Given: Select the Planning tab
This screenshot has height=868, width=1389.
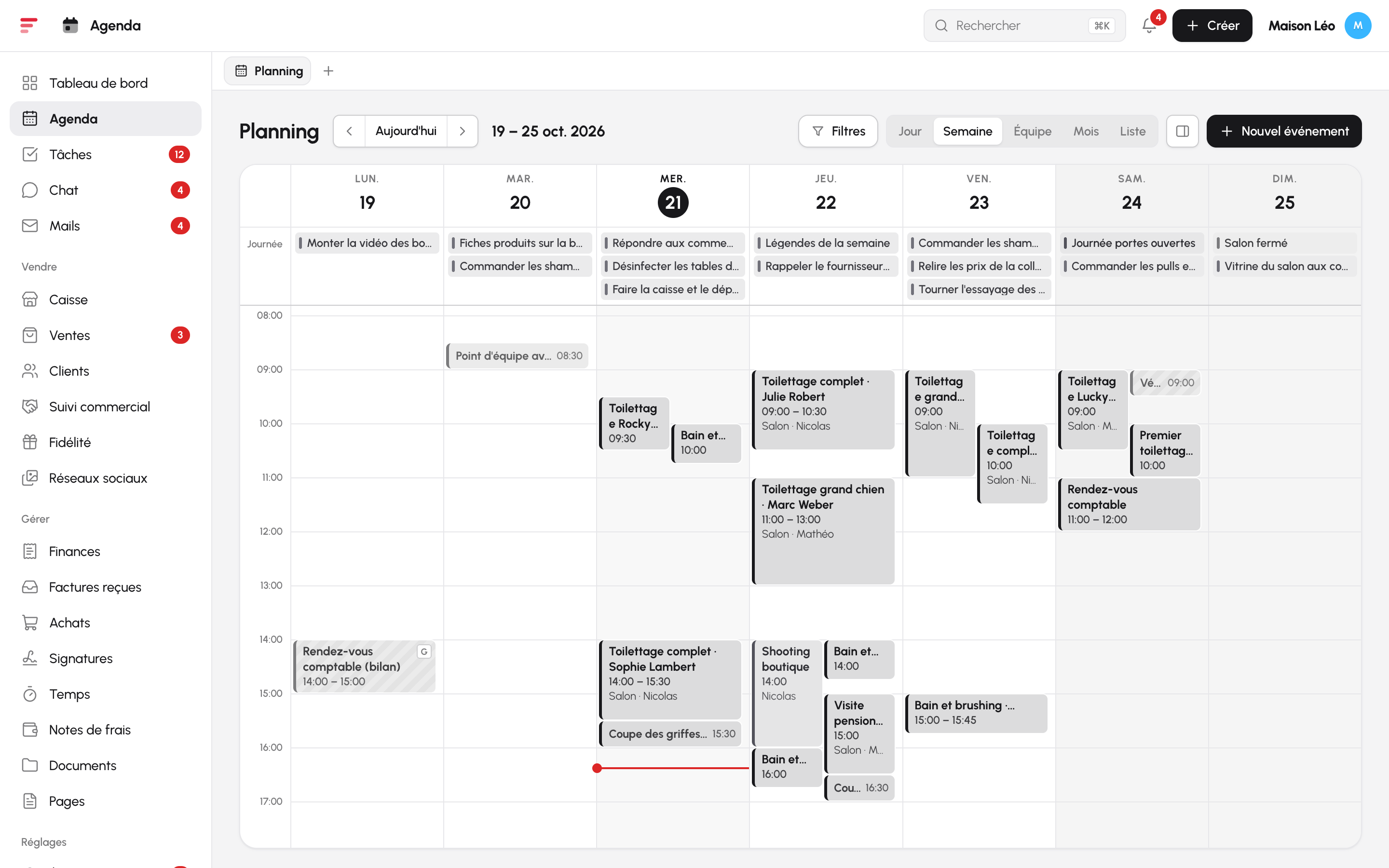Looking at the screenshot, I should (268, 70).
